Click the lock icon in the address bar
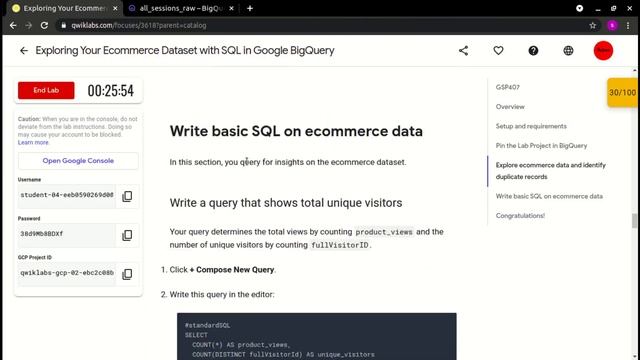 click(x=63, y=25)
